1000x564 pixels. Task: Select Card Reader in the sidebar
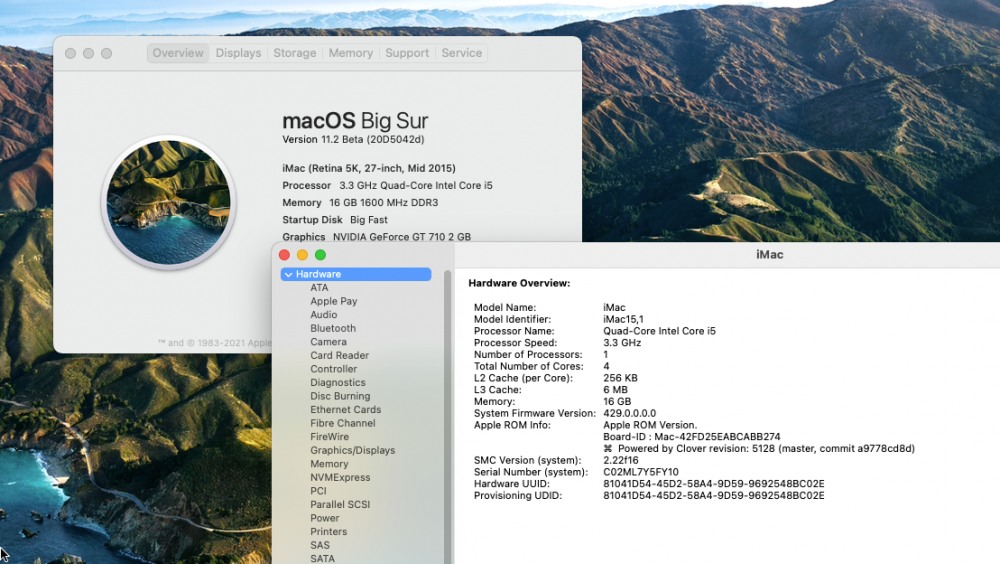click(339, 355)
